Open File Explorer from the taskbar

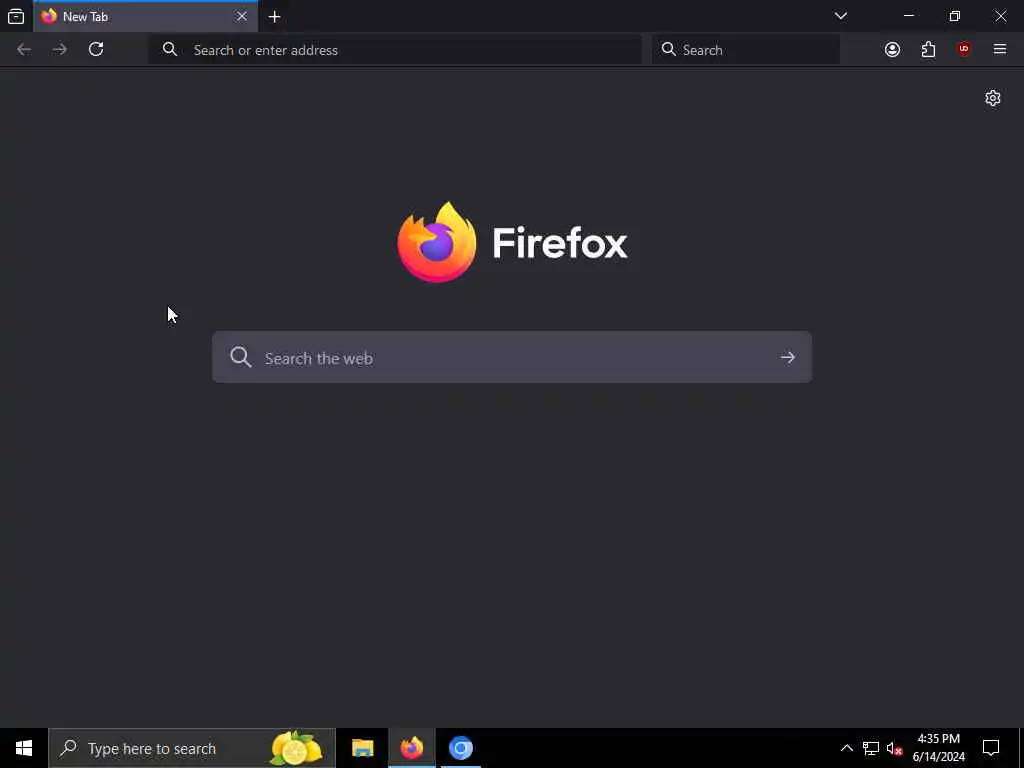tap(362, 748)
